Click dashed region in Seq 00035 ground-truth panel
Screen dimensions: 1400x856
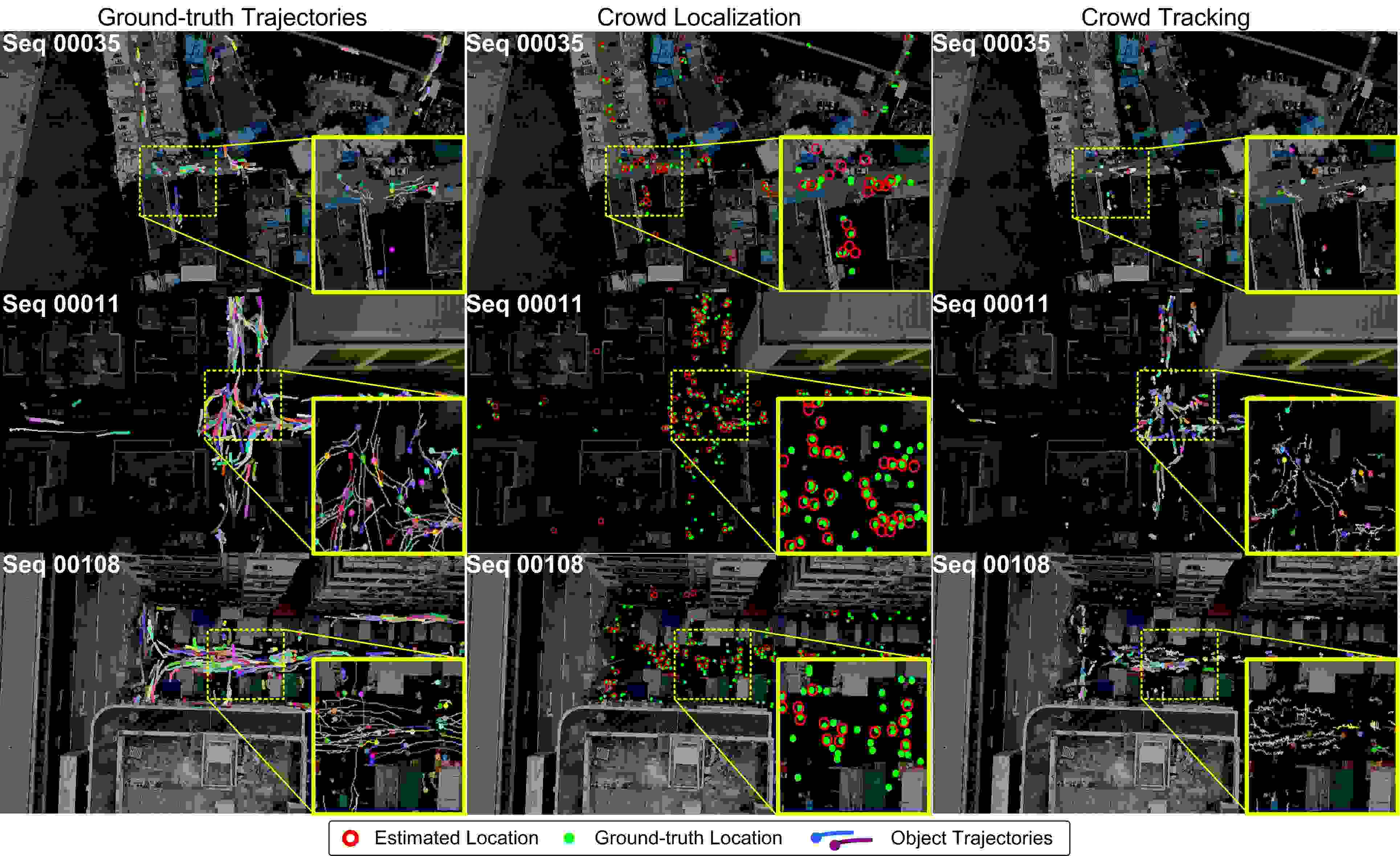click(x=179, y=181)
